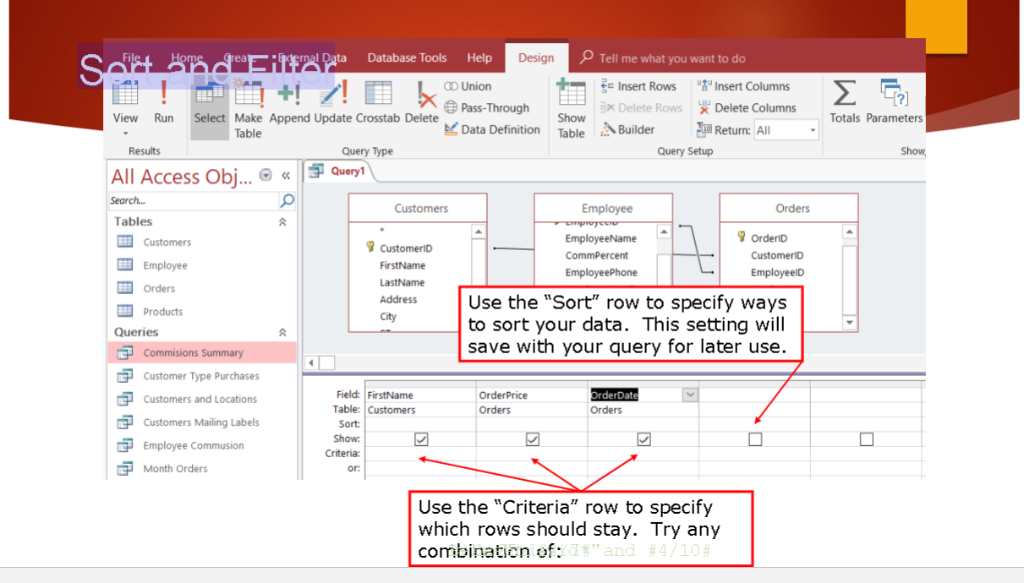Select the Union query option

pyautogui.click(x=468, y=86)
